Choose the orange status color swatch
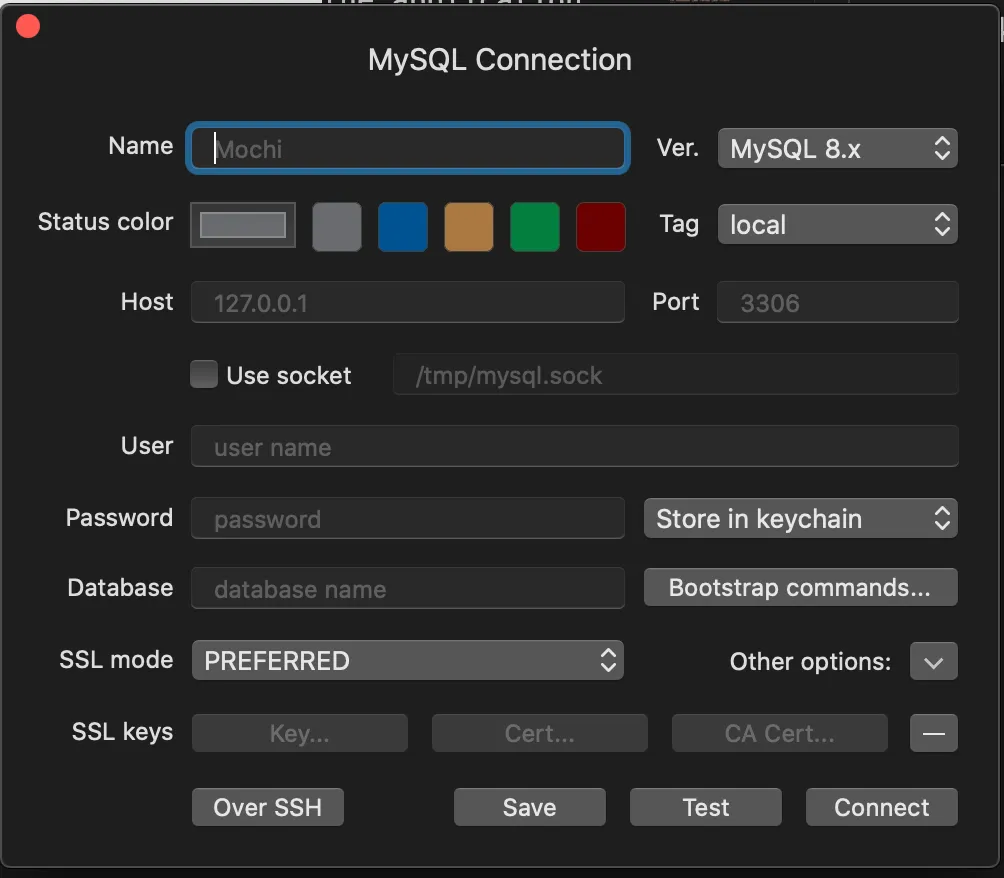Viewport: 1004px width, 878px height. (469, 226)
